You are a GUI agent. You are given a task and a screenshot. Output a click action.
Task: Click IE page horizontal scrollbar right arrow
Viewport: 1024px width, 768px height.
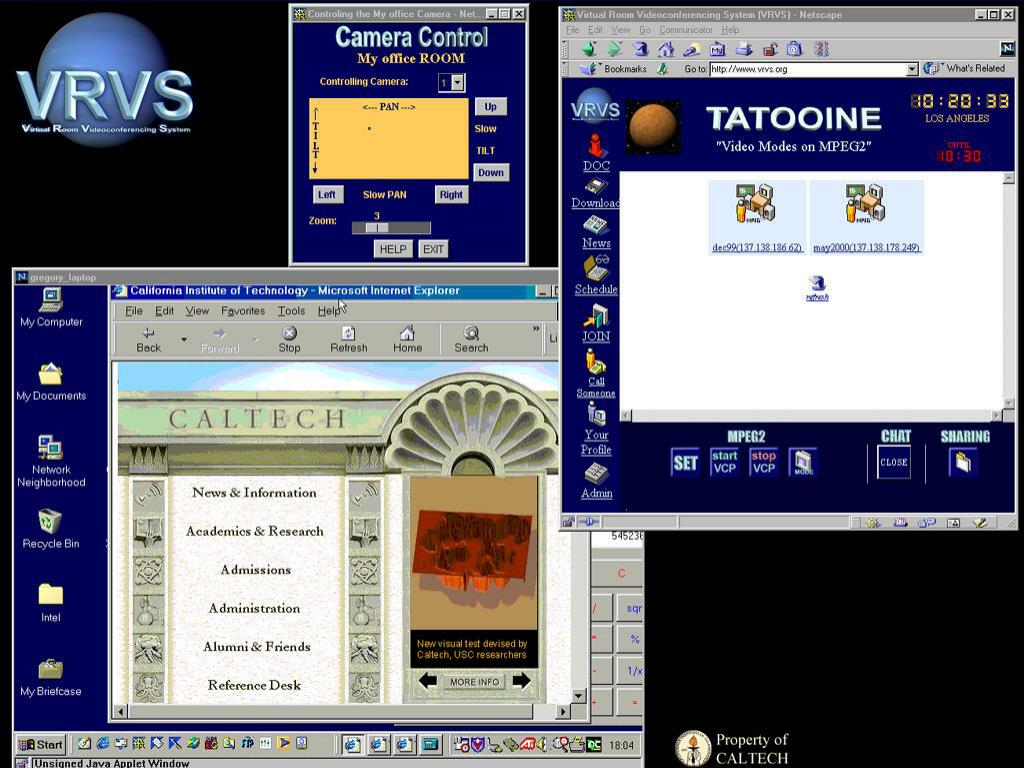(564, 711)
